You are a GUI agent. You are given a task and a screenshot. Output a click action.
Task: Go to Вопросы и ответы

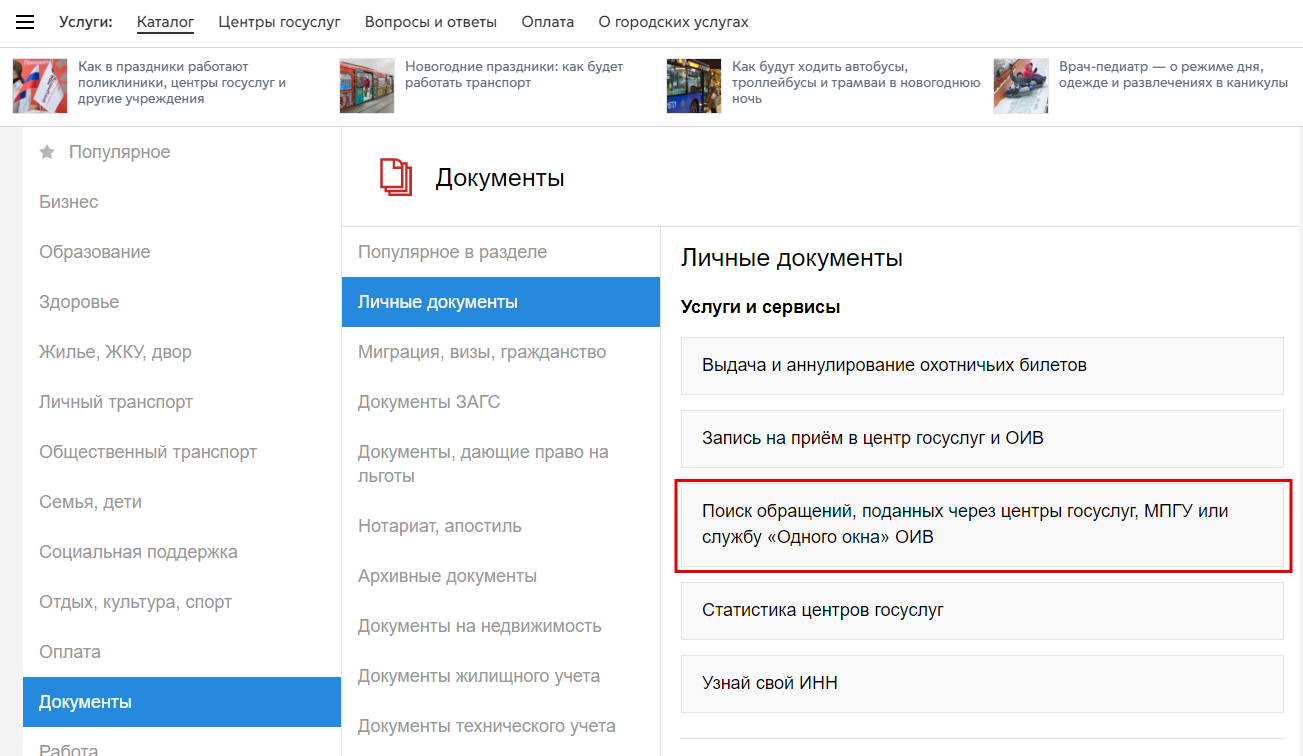[431, 22]
